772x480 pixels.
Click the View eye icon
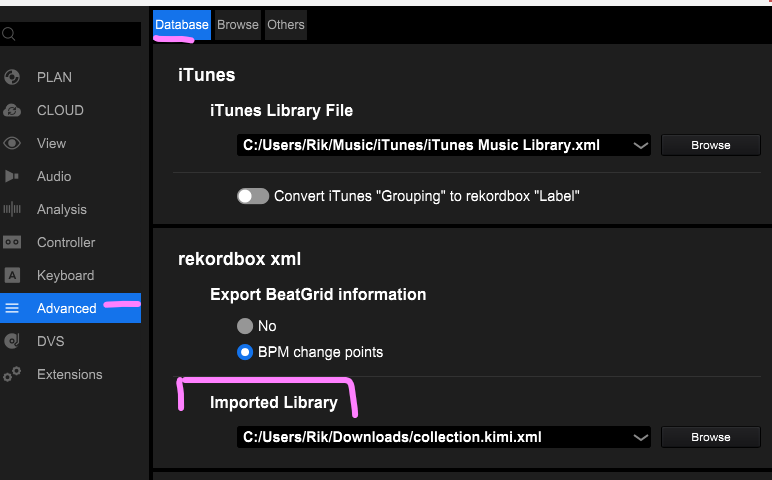click(12, 143)
